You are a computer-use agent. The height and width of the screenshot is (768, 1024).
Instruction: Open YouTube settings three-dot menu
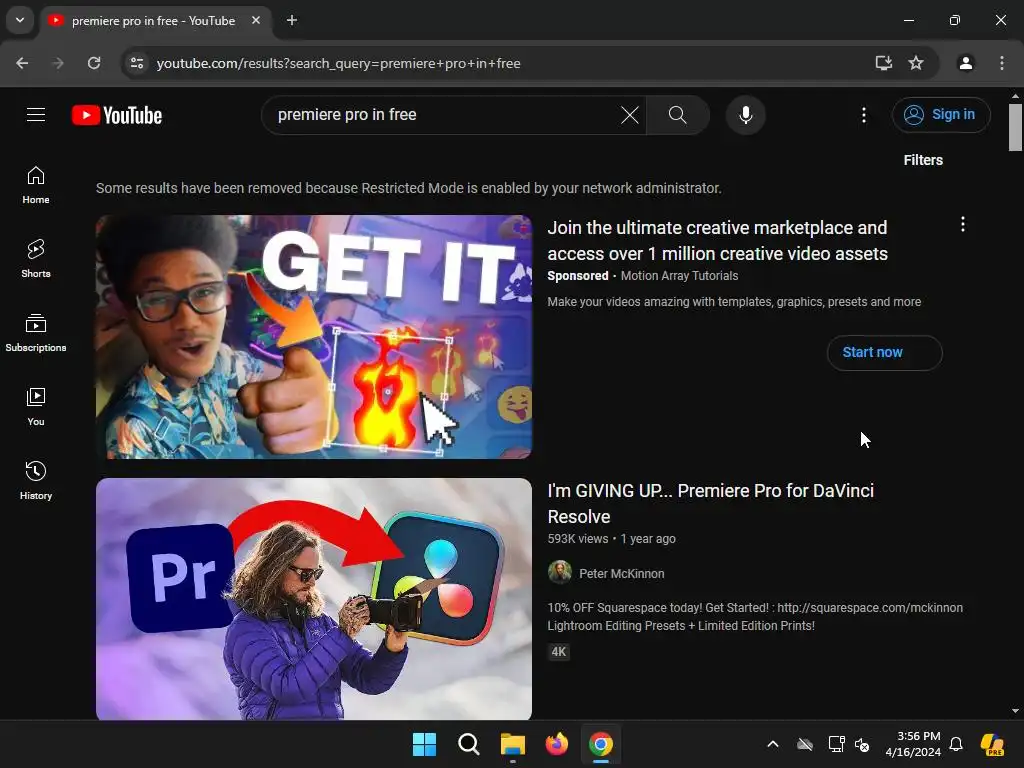pyautogui.click(x=864, y=115)
